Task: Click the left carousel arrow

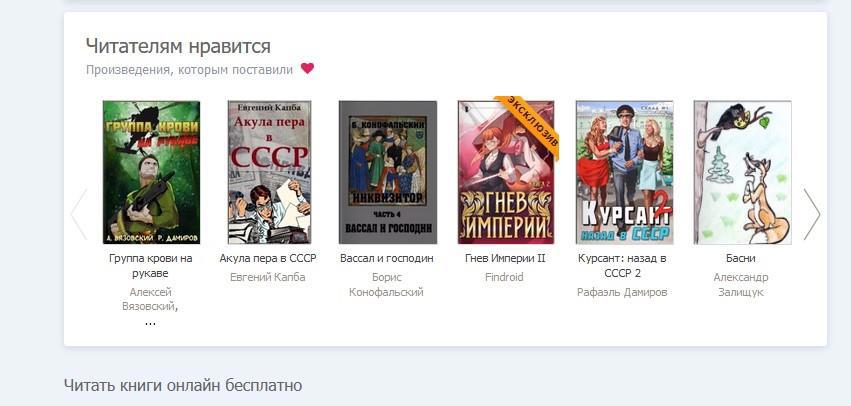Action: coord(79,214)
